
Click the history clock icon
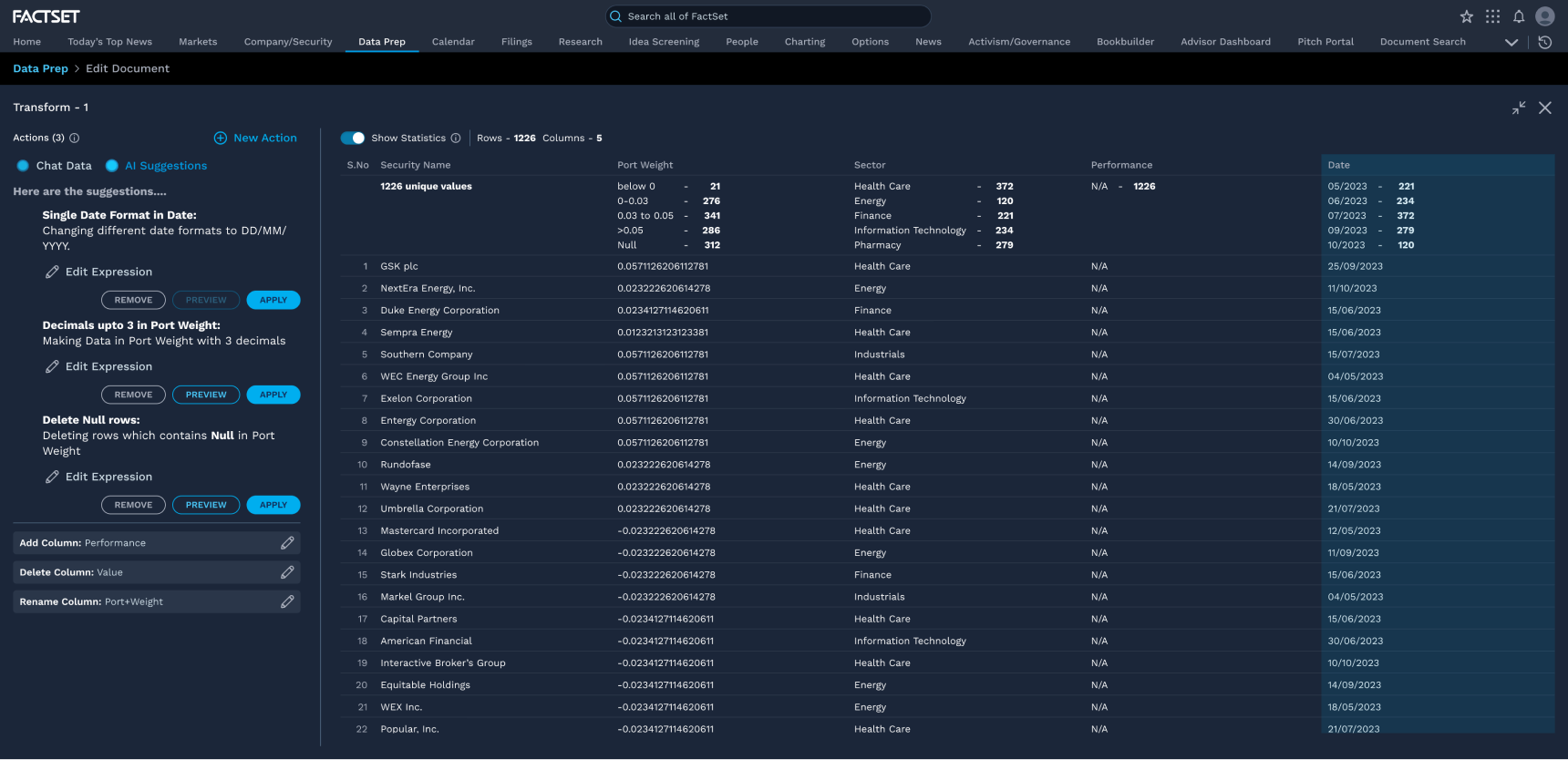tap(1545, 42)
